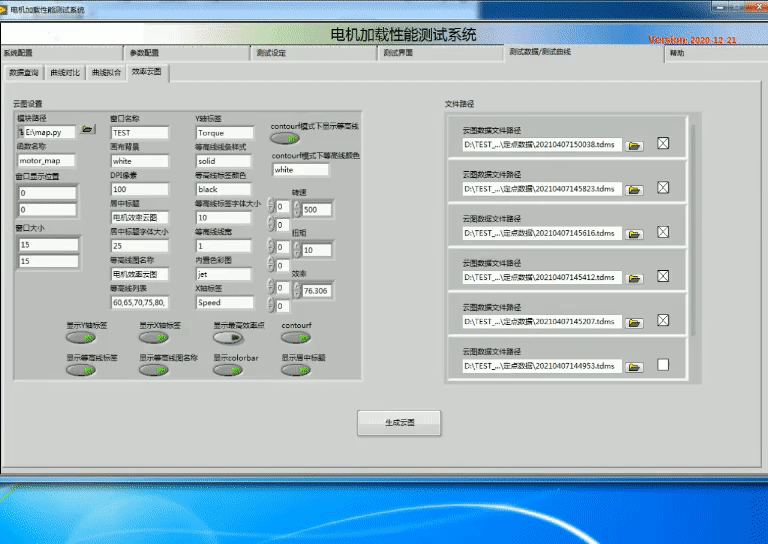Viewport: 768px width, 544px height.
Task: Browse for the 20210407144953.tdms path
Action: click(633, 366)
